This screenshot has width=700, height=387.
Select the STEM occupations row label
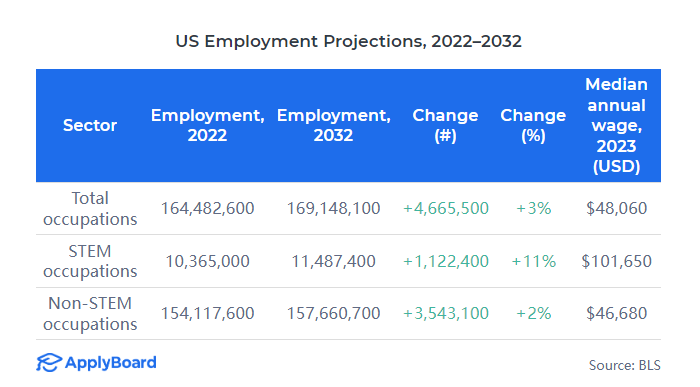[90, 261]
